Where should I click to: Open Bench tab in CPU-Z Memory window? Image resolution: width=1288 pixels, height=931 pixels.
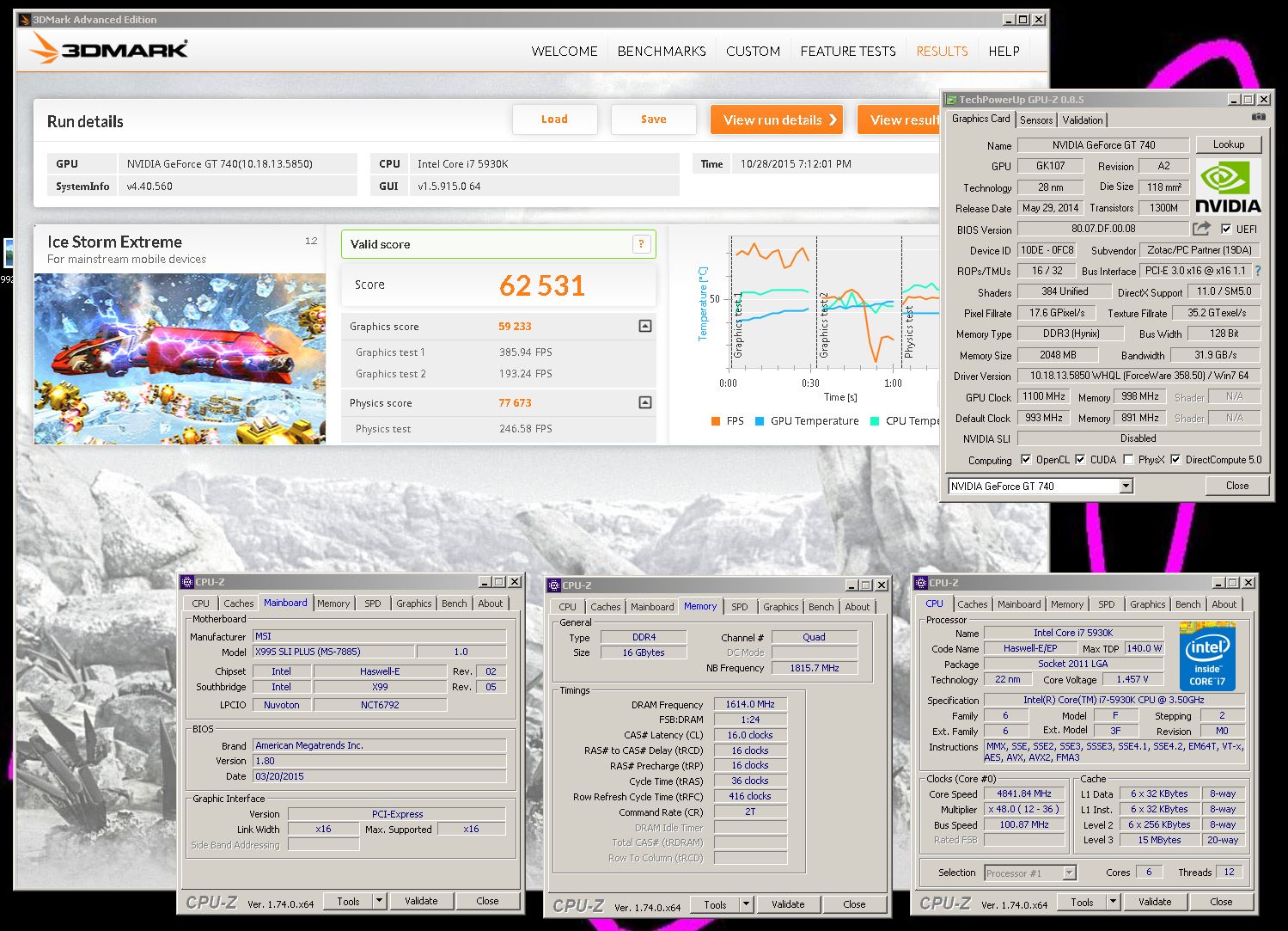click(821, 607)
